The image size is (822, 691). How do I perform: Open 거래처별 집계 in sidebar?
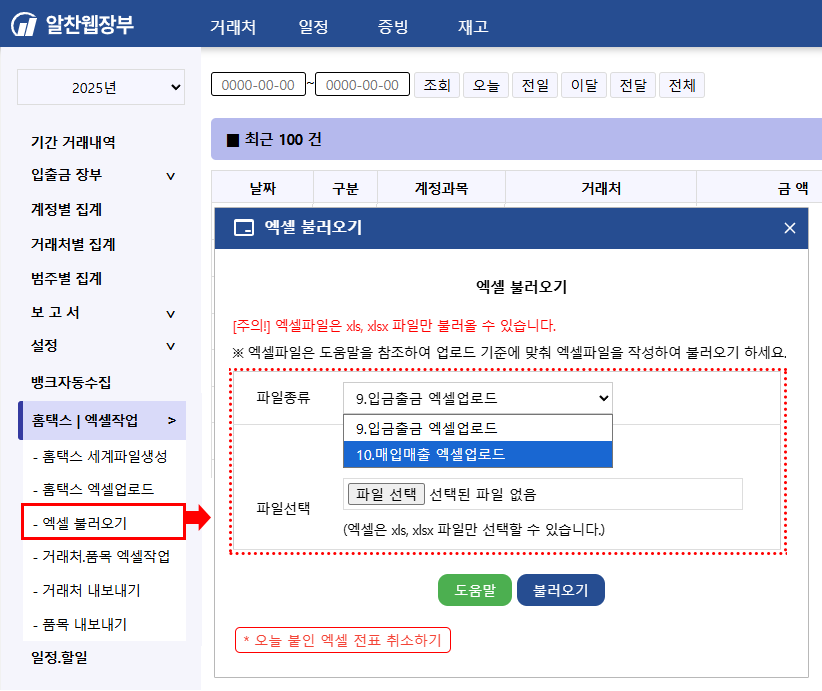coord(73,244)
